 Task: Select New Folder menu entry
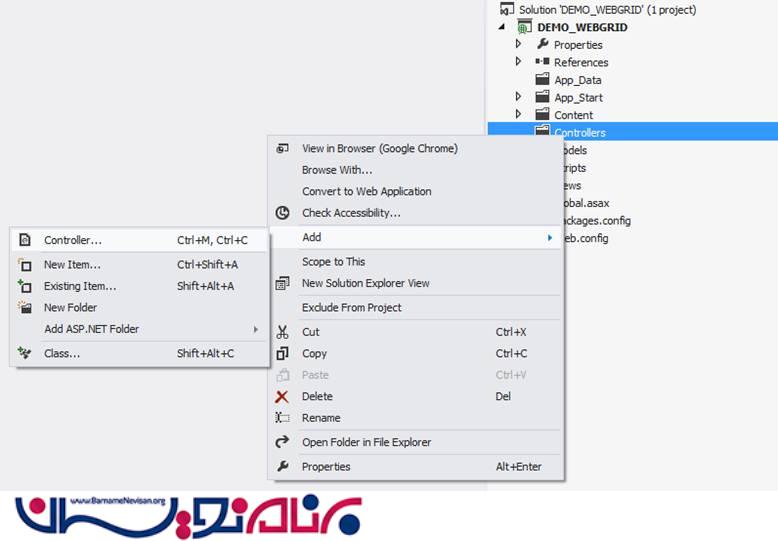click(x=140, y=308)
